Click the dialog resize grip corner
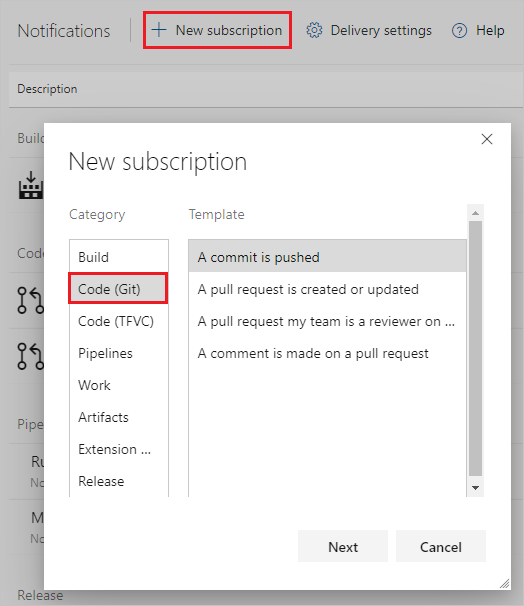Image resolution: width=524 pixels, height=606 pixels. (x=504, y=583)
